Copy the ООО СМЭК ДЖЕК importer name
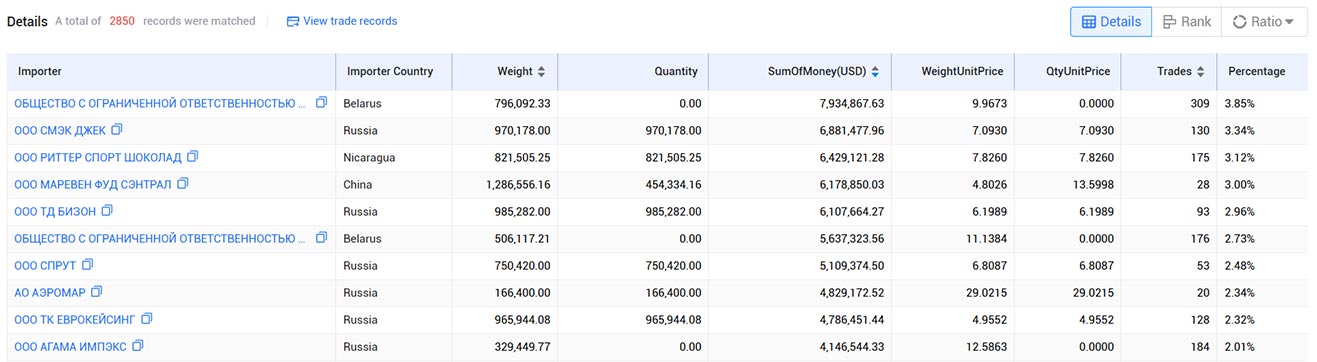The width and height of the screenshot is (1317, 362). coord(117,130)
